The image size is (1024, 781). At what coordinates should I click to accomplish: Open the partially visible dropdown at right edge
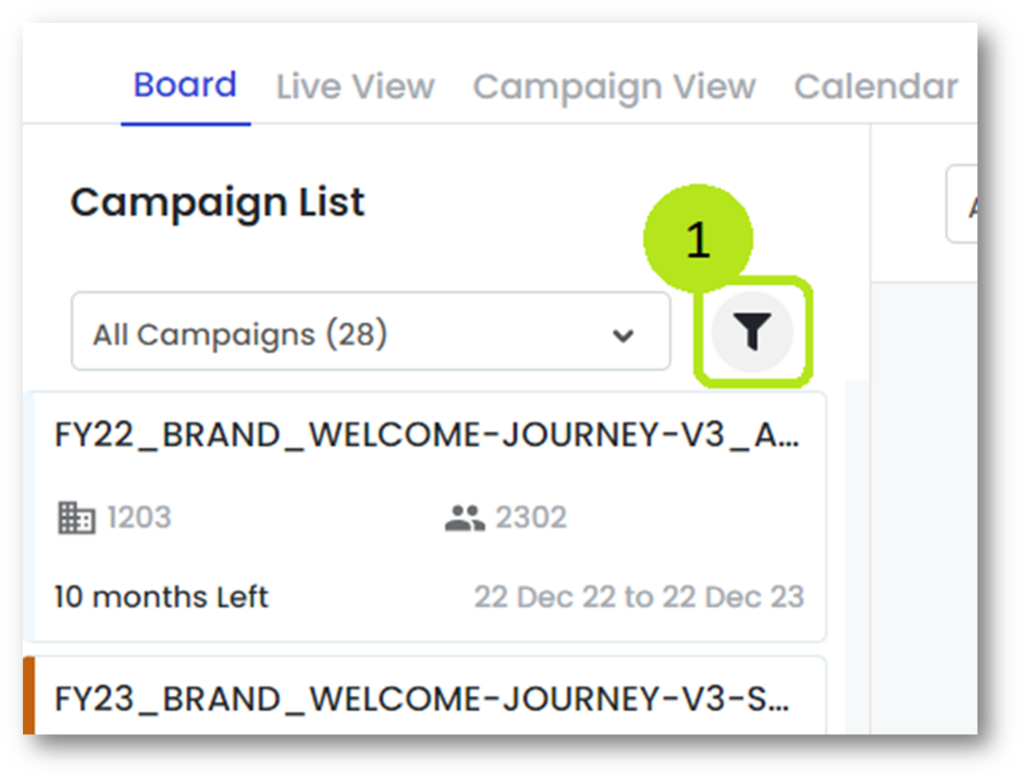pyautogui.click(x=963, y=204)
